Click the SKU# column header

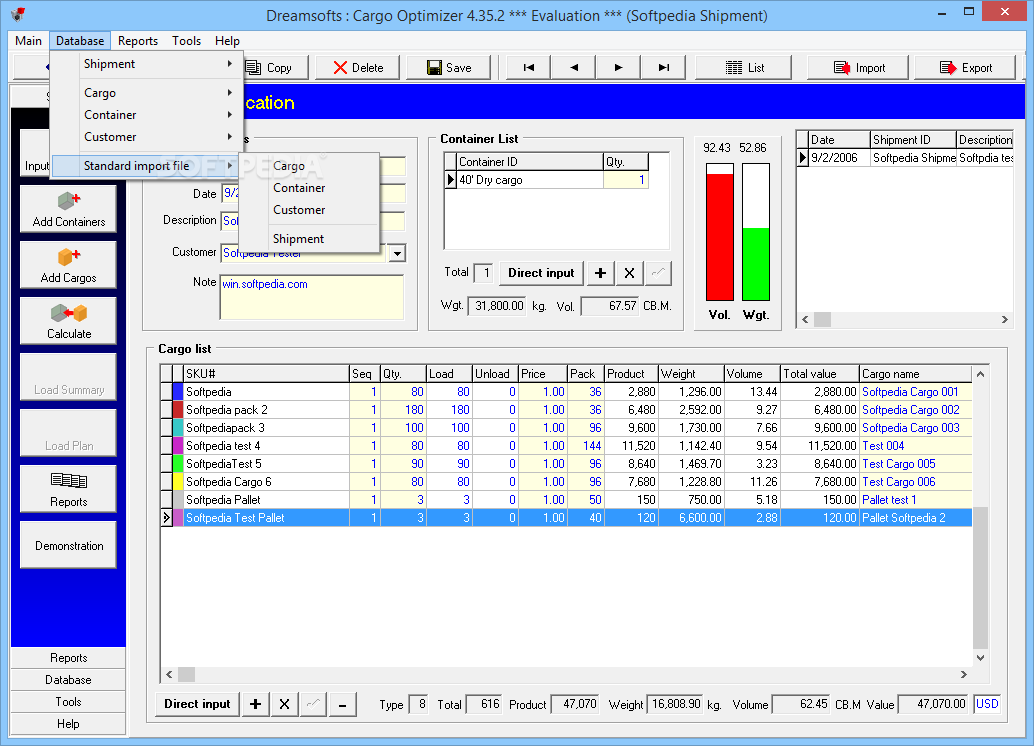(x=266, y=374)
